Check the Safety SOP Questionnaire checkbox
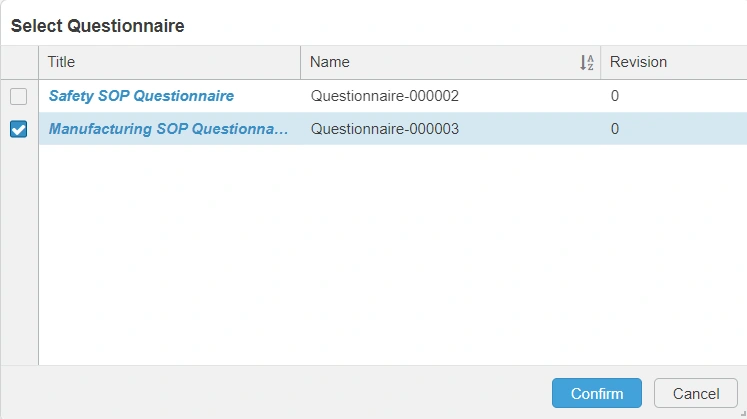Screen dimensions: 747x419 pos(19,97)
